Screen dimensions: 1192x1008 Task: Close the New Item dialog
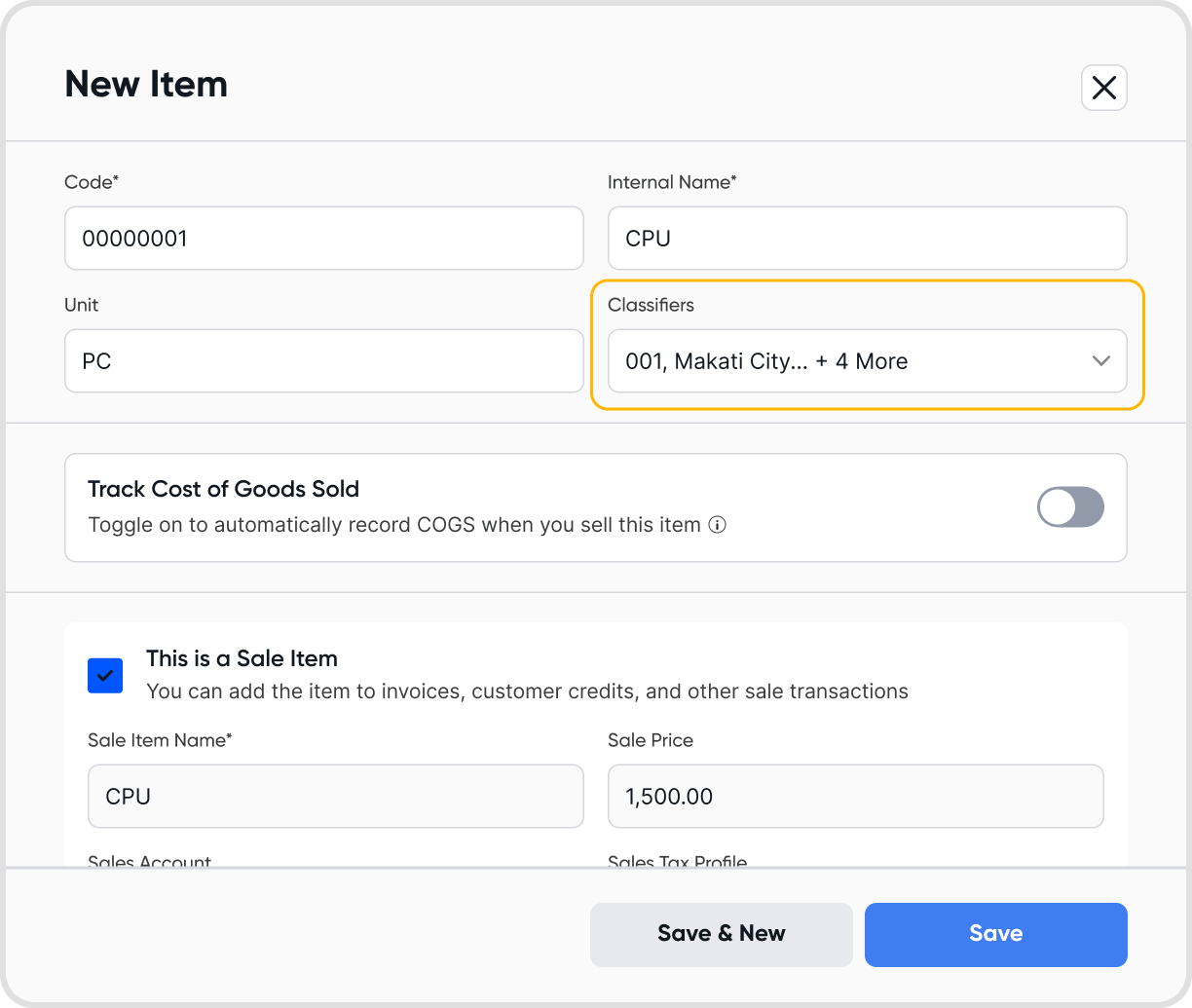point(1103,88)
